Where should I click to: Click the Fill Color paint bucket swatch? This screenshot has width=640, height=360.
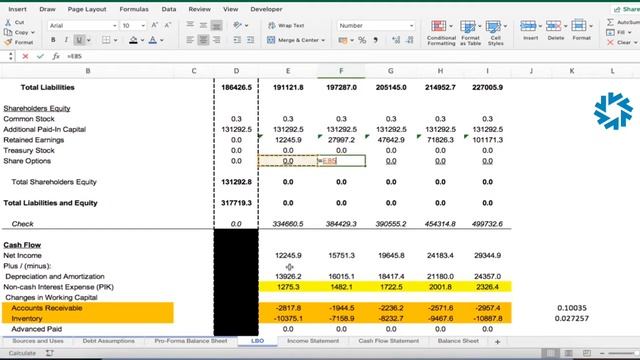[133, 40]
